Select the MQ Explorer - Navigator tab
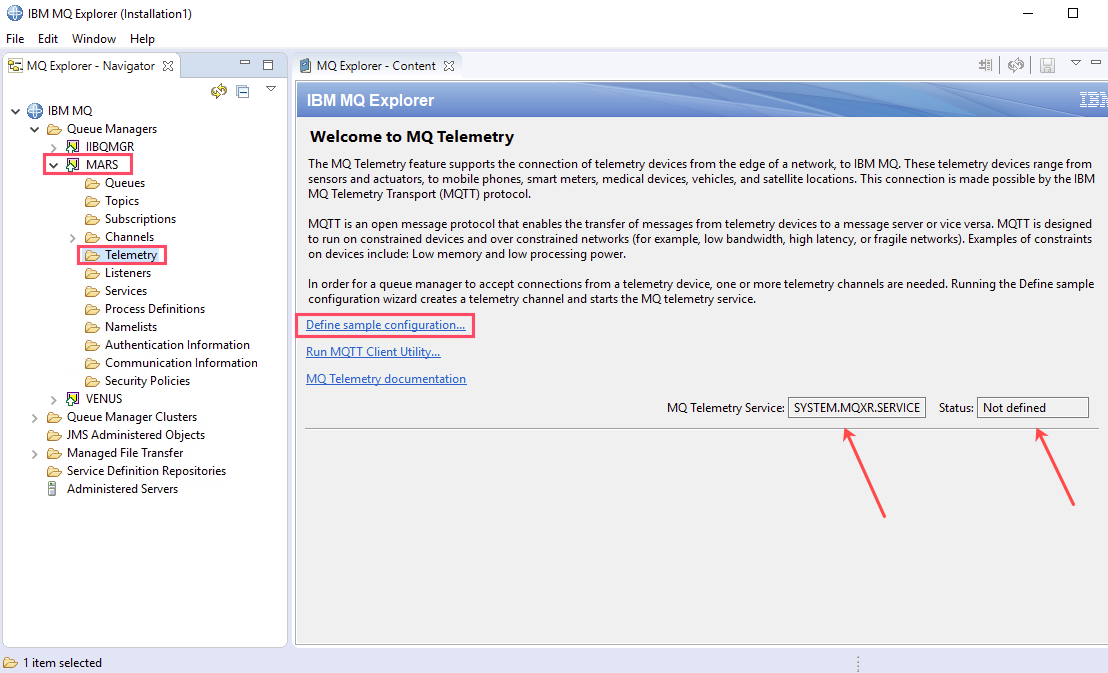The image size is (1108, 673). pyautogui.click(x=90, y=66)
